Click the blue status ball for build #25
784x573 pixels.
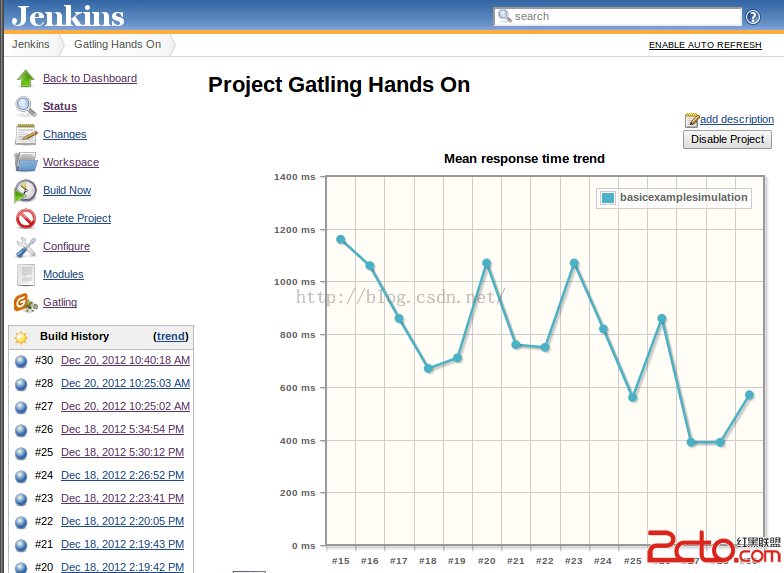point(21,453)
